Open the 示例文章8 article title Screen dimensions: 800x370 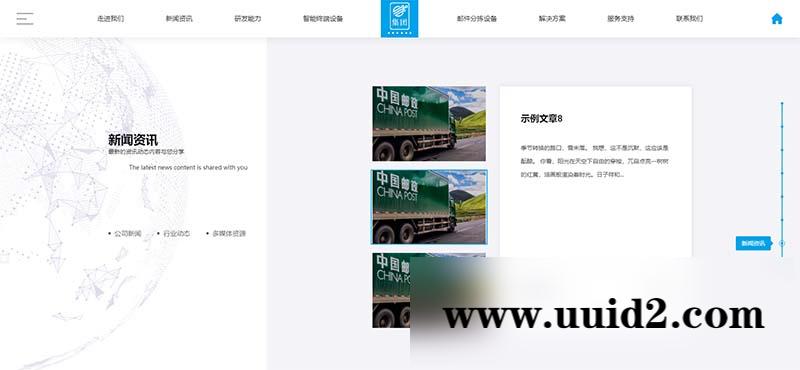click(541, 118)
